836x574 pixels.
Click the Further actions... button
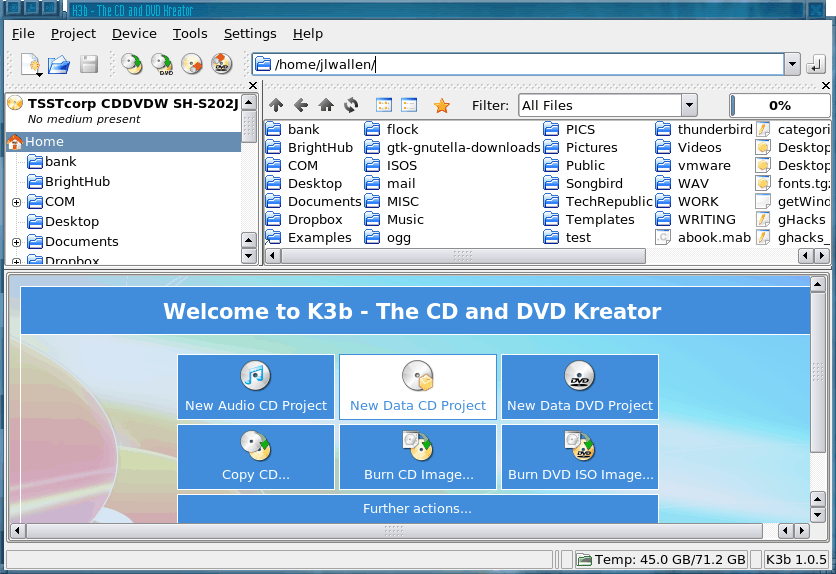417,509
